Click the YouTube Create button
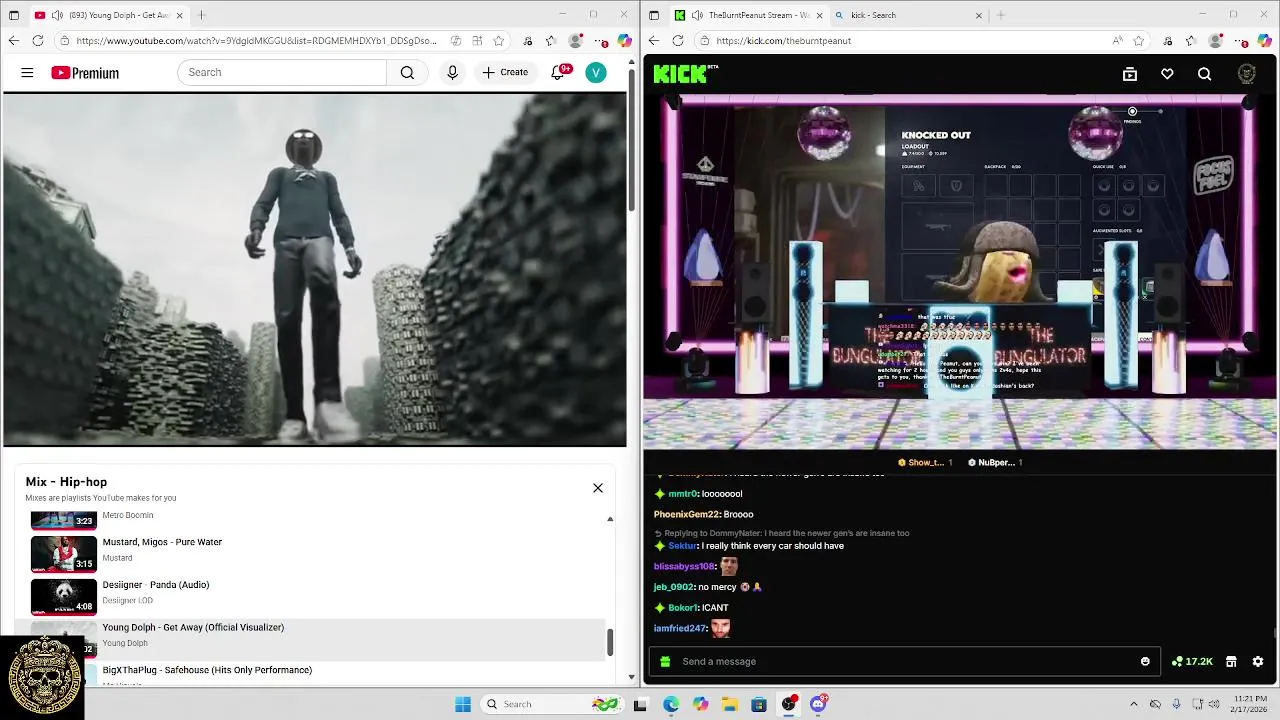This screenshot has height=720, width=1280. point(505,72)
